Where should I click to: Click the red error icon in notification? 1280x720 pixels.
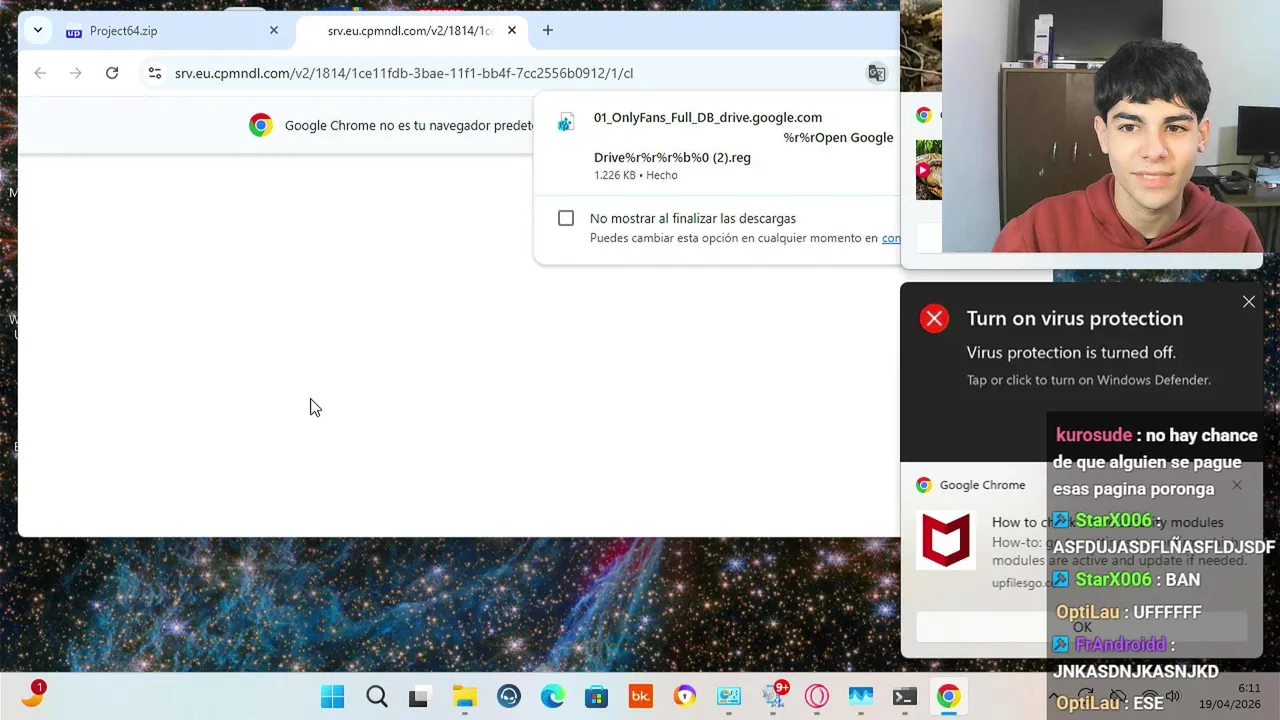click(934, 319)
